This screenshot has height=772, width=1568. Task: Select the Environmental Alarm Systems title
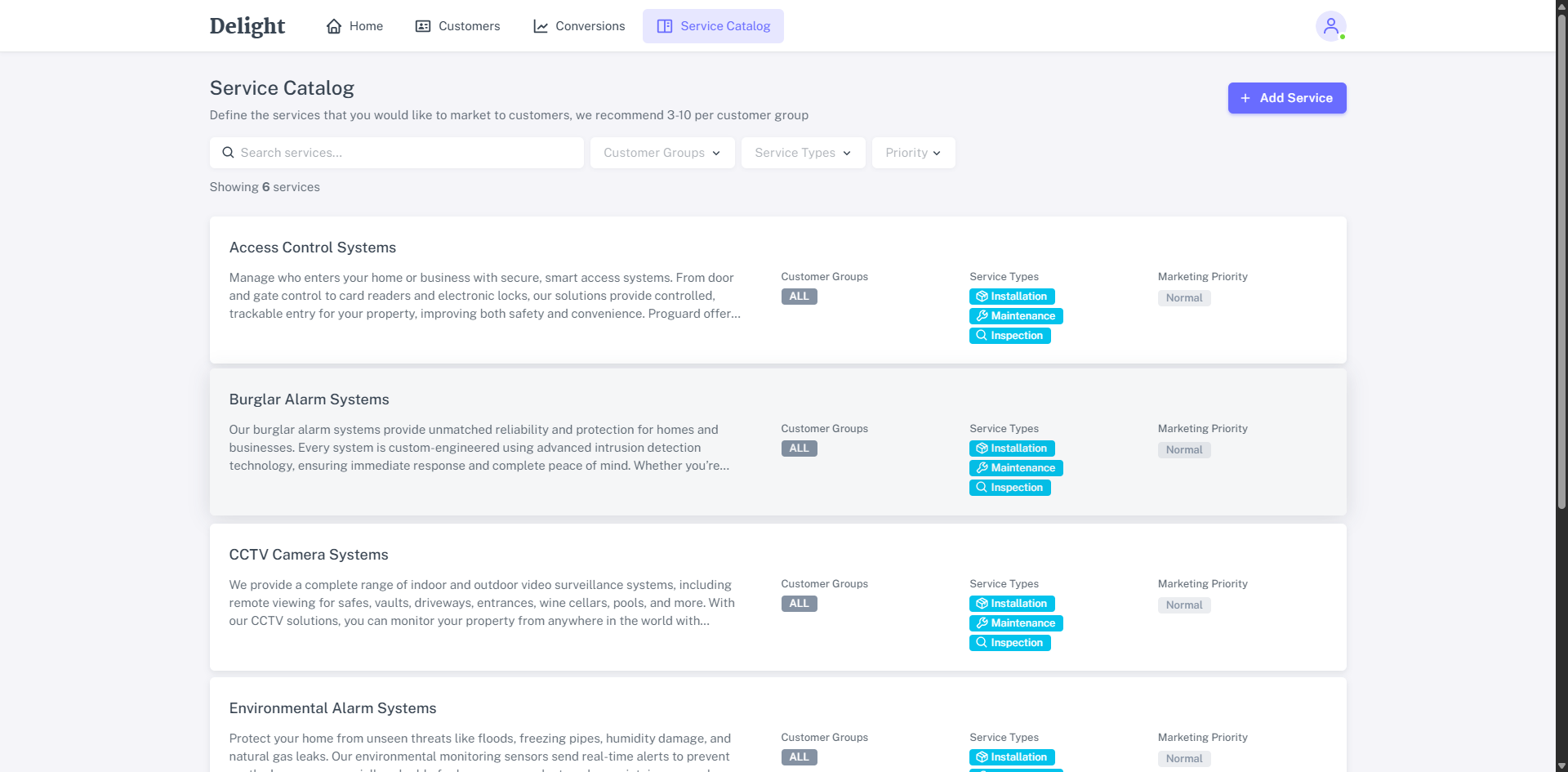[x=332, y=708]
